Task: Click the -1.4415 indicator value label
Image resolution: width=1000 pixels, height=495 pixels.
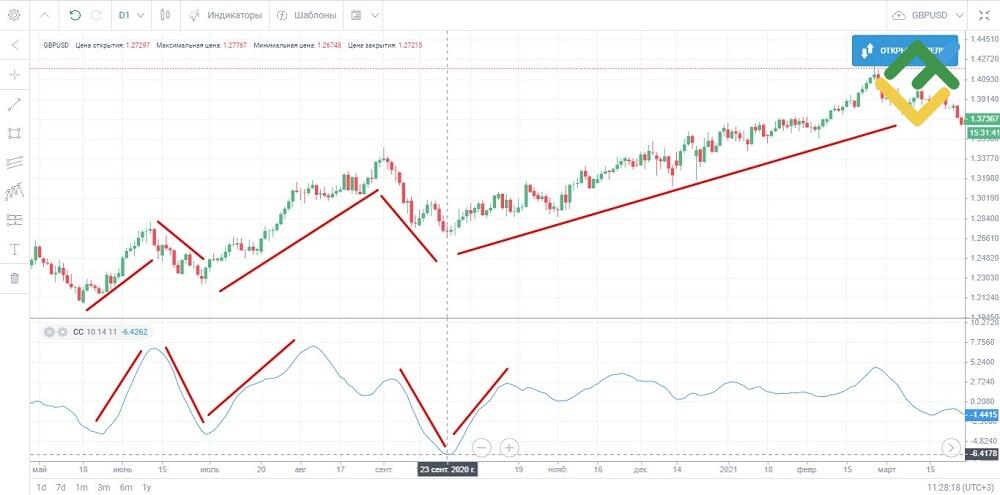Action: tap(983, 415)
